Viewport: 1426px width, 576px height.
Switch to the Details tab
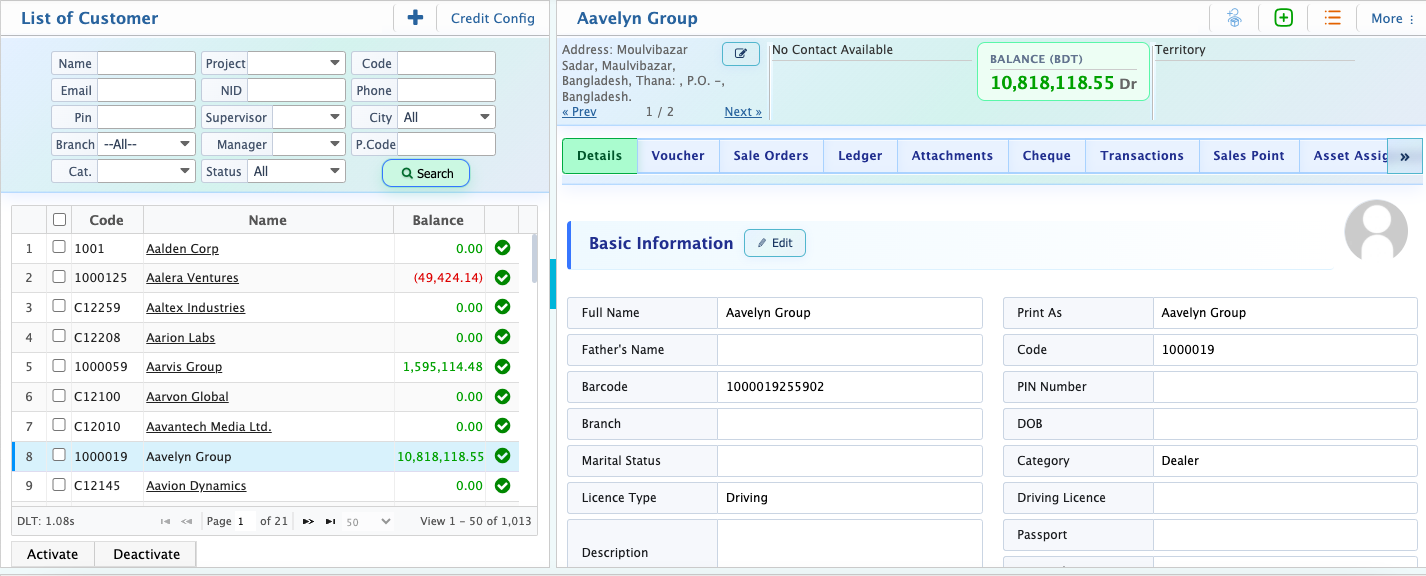coord(600,156)
